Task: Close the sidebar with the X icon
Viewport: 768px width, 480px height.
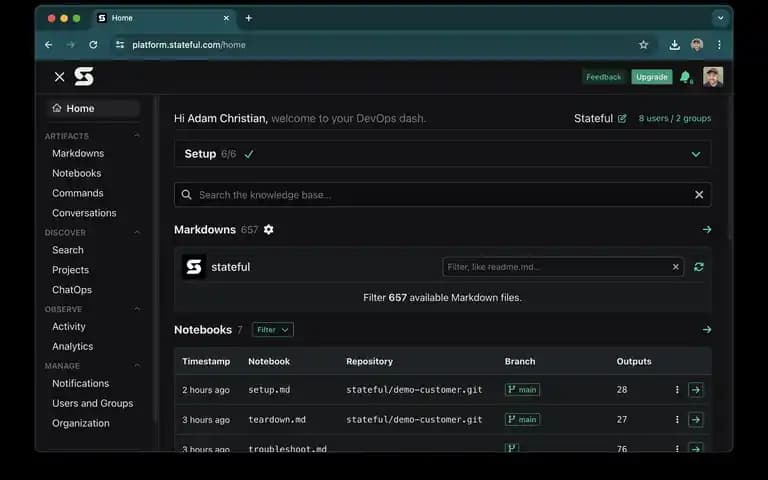Action: pyautogui.click(x=59, y=77)
